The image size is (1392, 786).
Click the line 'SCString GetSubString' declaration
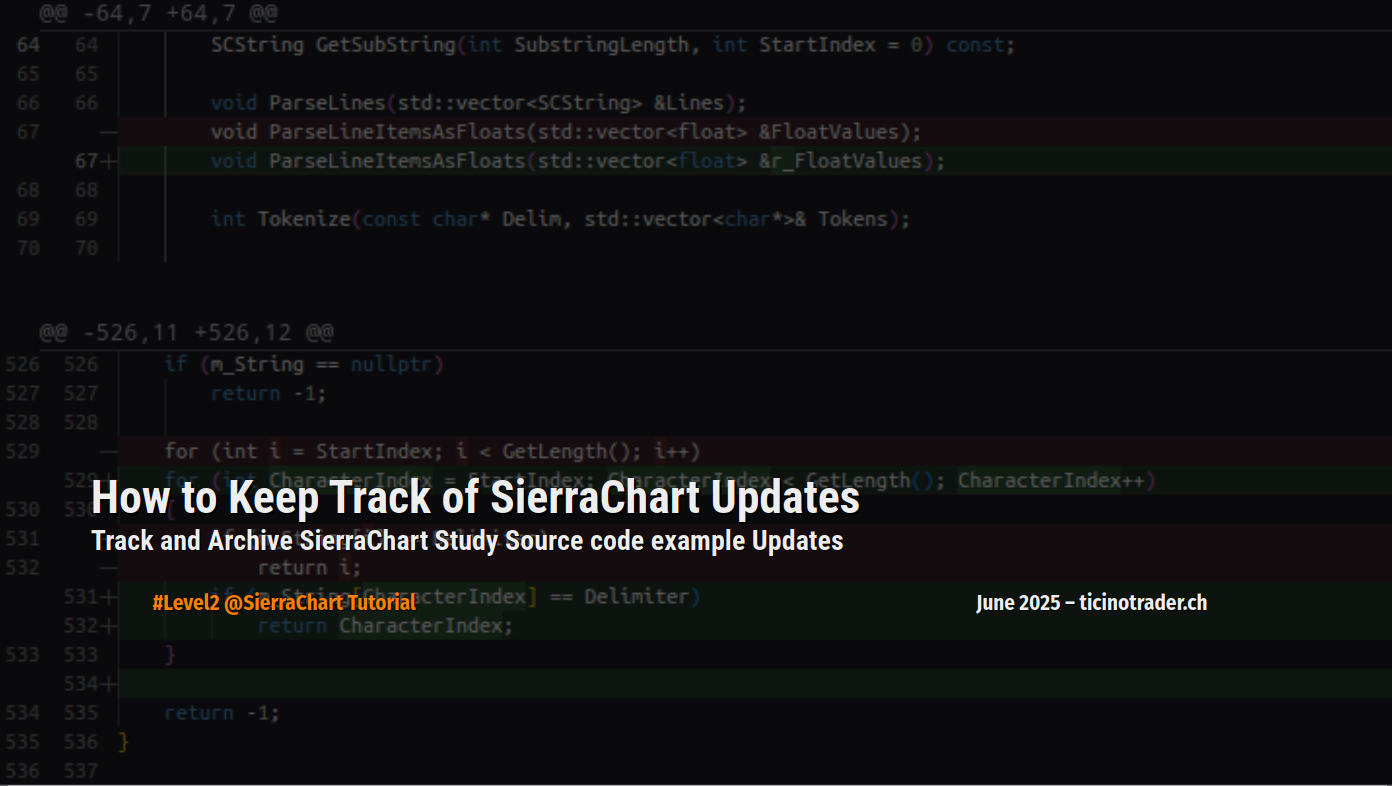coord(613,45)
